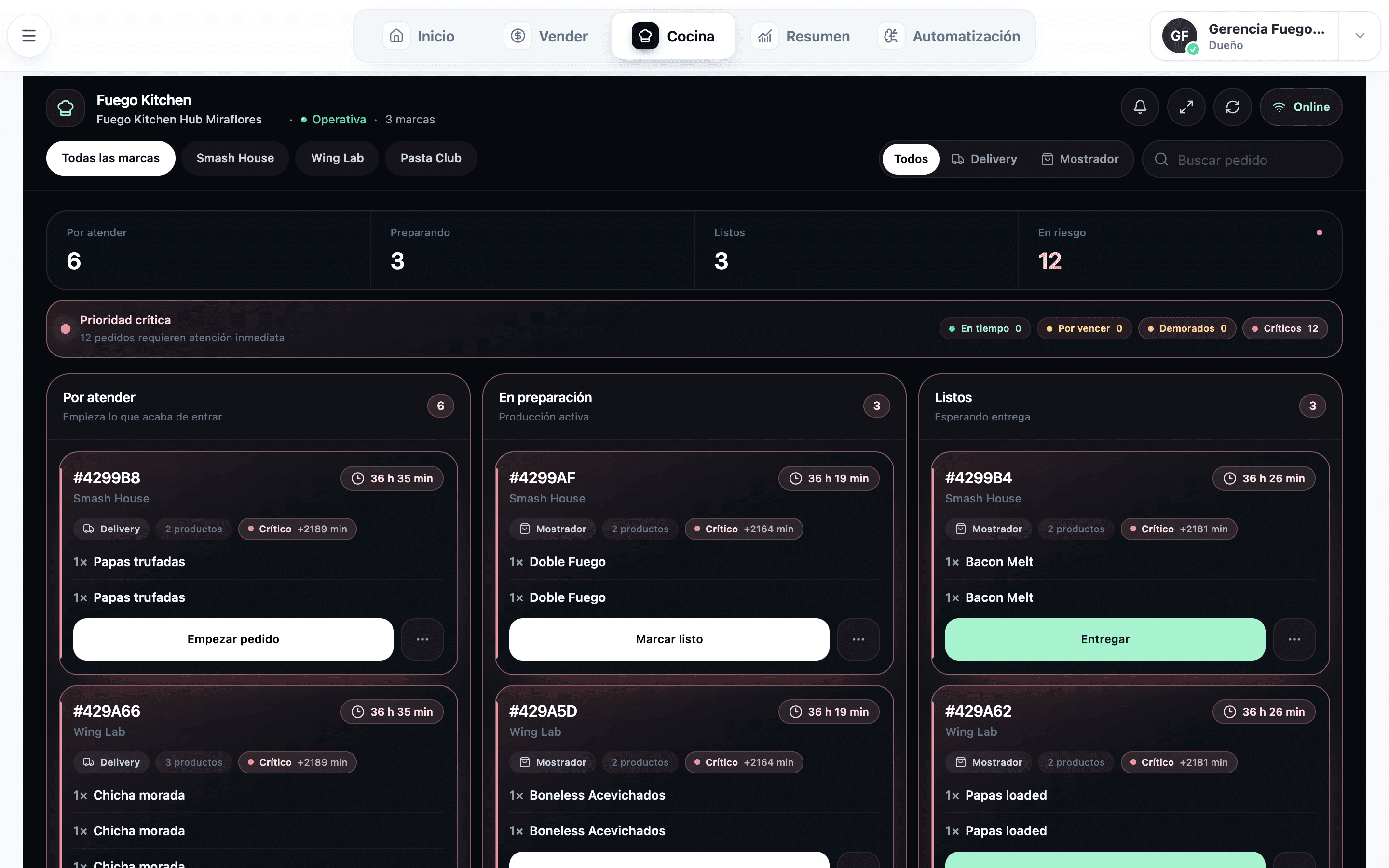
Task: Expand the user account dropdown chevron
Action: tap(1360, 36)
